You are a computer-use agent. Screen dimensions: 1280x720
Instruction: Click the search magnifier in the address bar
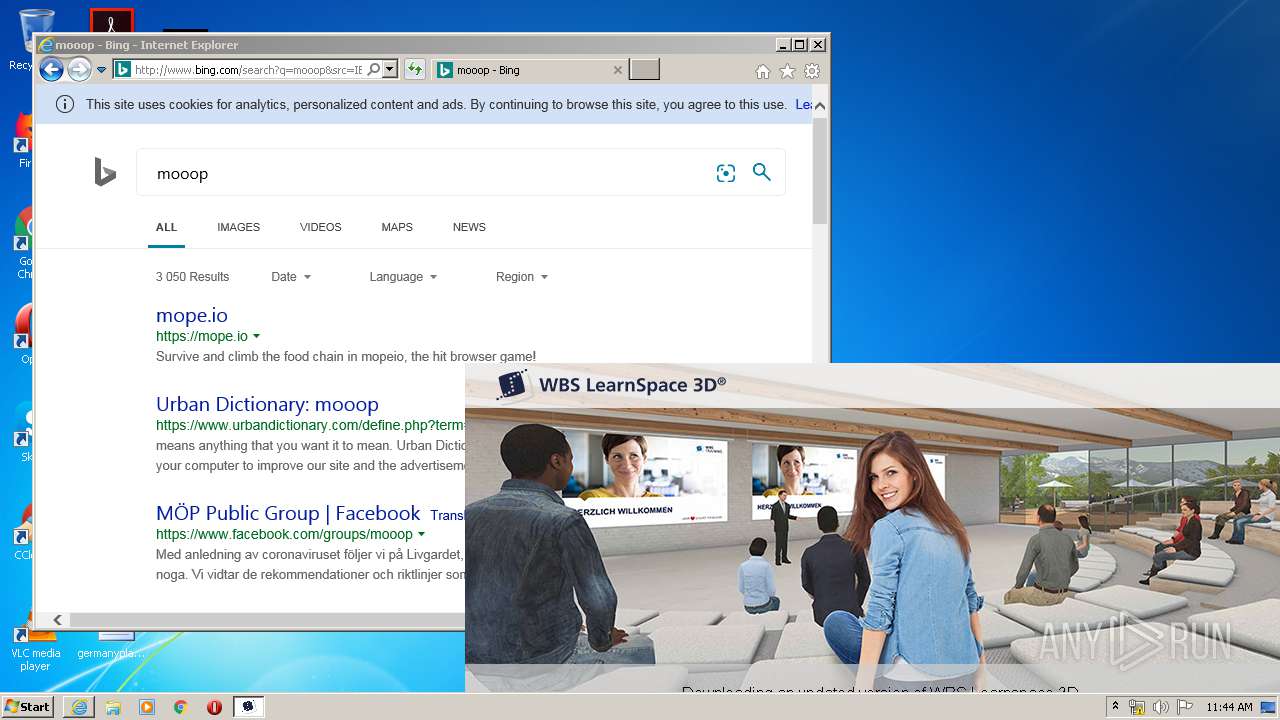pos(373,70)
